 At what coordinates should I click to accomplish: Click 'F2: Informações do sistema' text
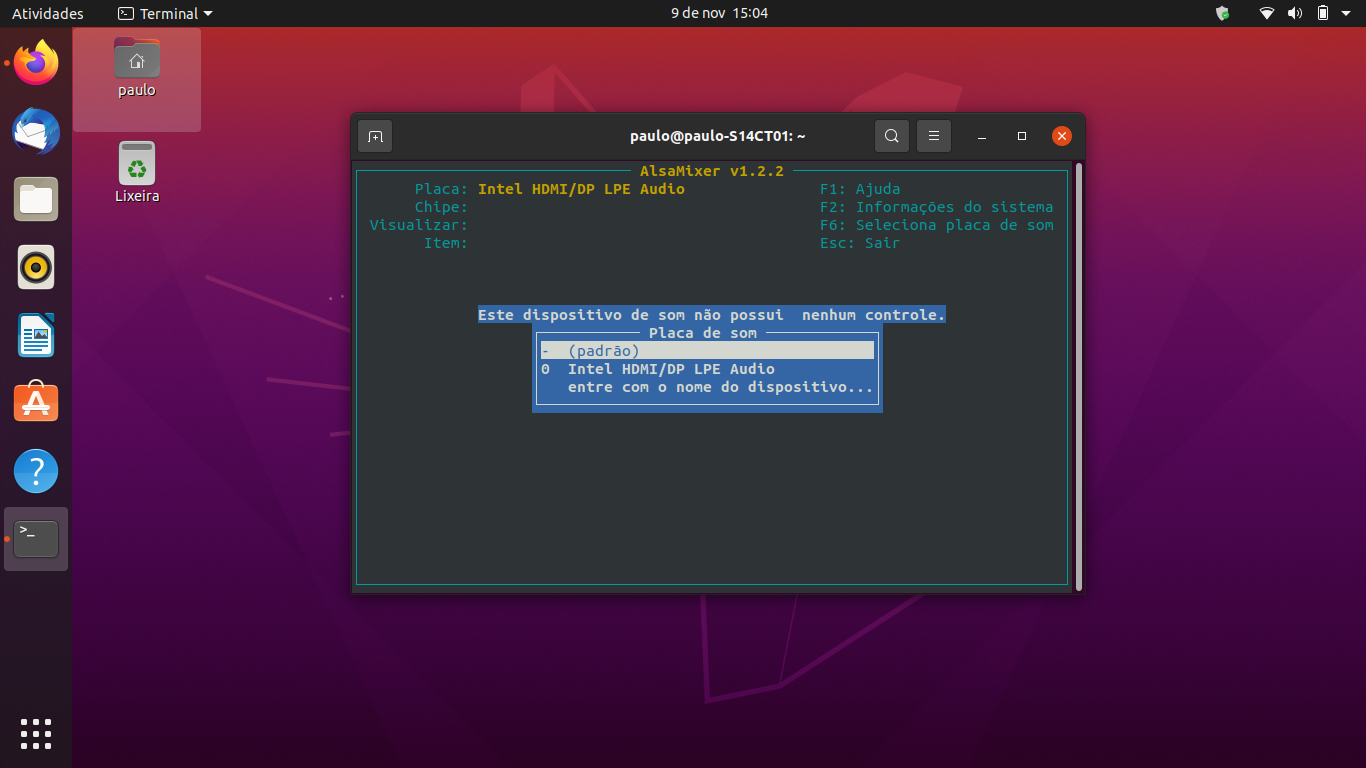click(x=936, y=207)
